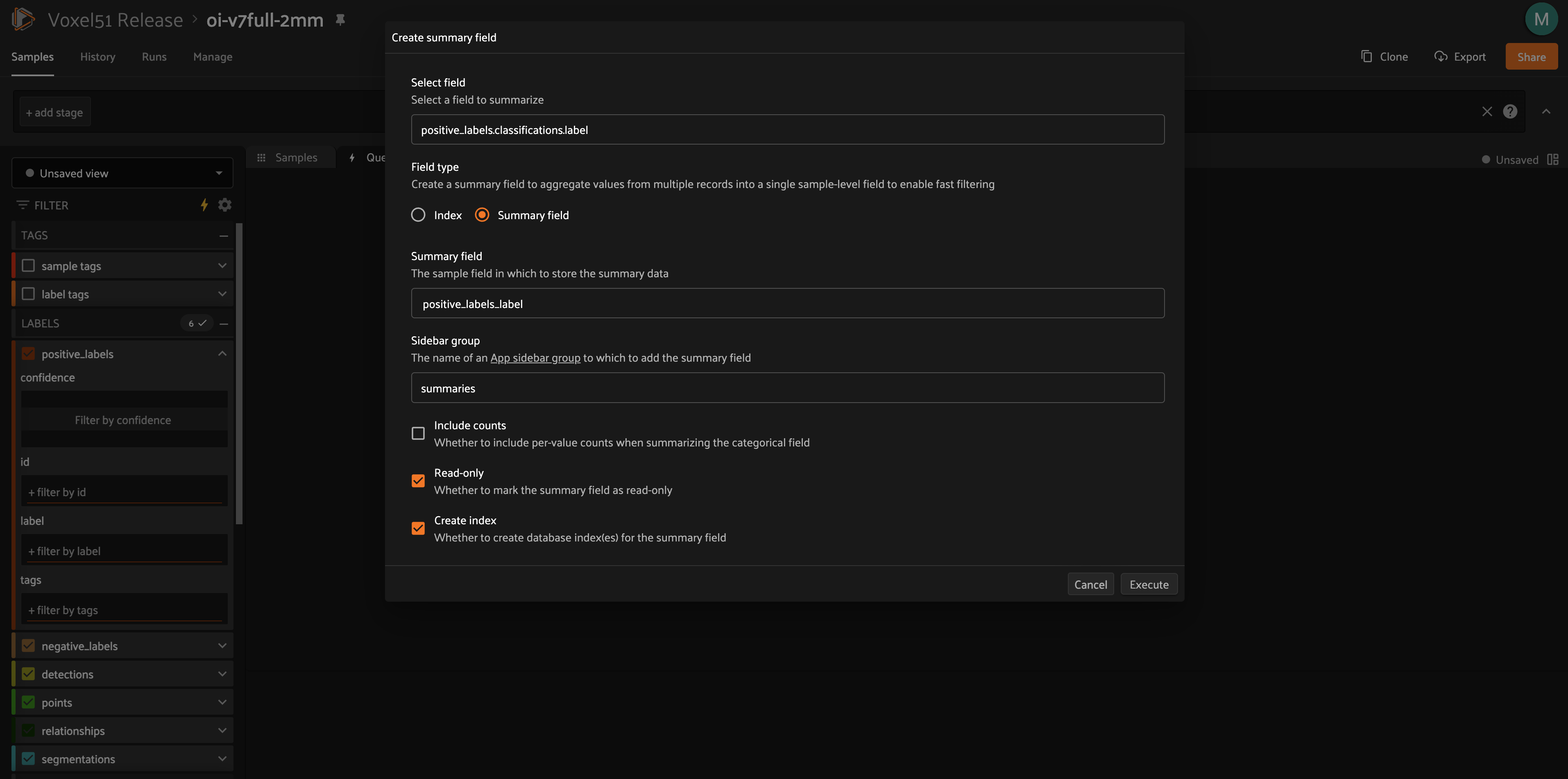Click the Voxel51 logo icon
1568x779 pixels.
point(23,20)
